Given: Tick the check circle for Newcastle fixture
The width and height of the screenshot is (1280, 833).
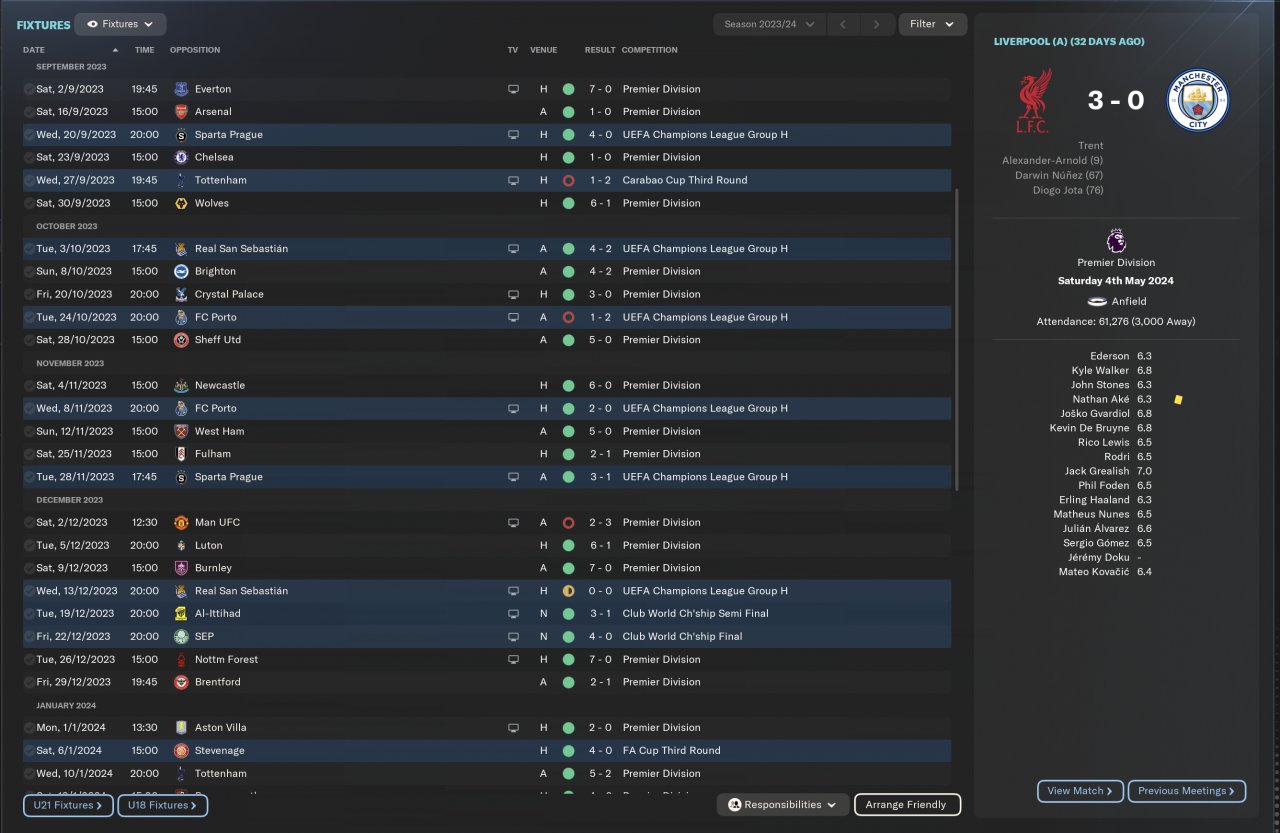Looking at the screenshot, I should [30, 385].
